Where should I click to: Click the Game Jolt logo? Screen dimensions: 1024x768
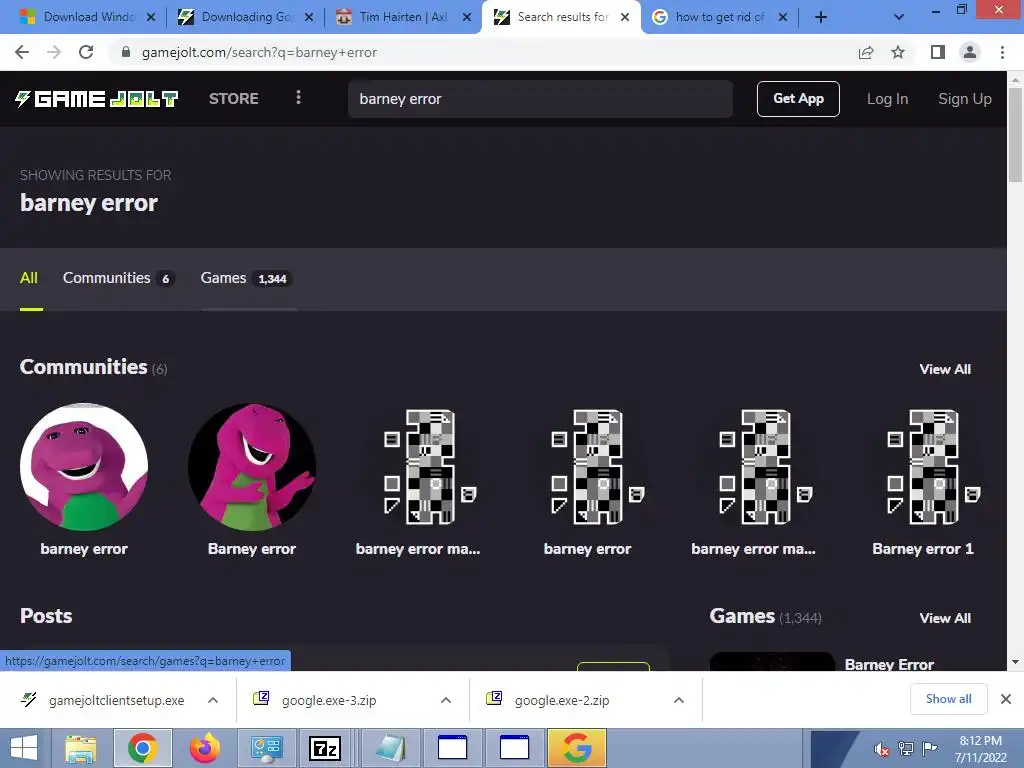point(97,99)
